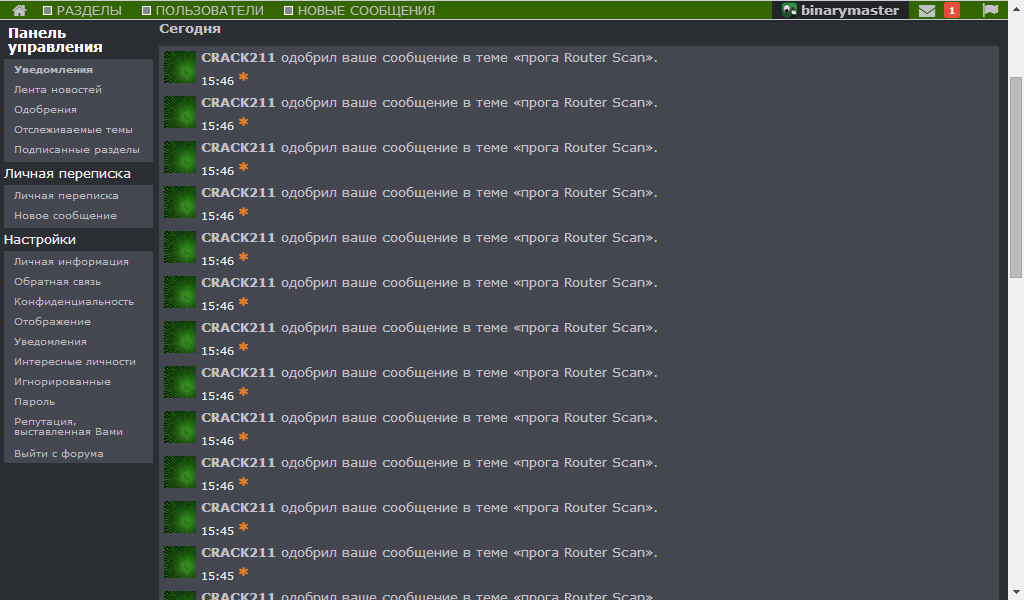1024x600 pixels.
Task: Open the mail envelope icon in header
Action: tap(927, 10)
